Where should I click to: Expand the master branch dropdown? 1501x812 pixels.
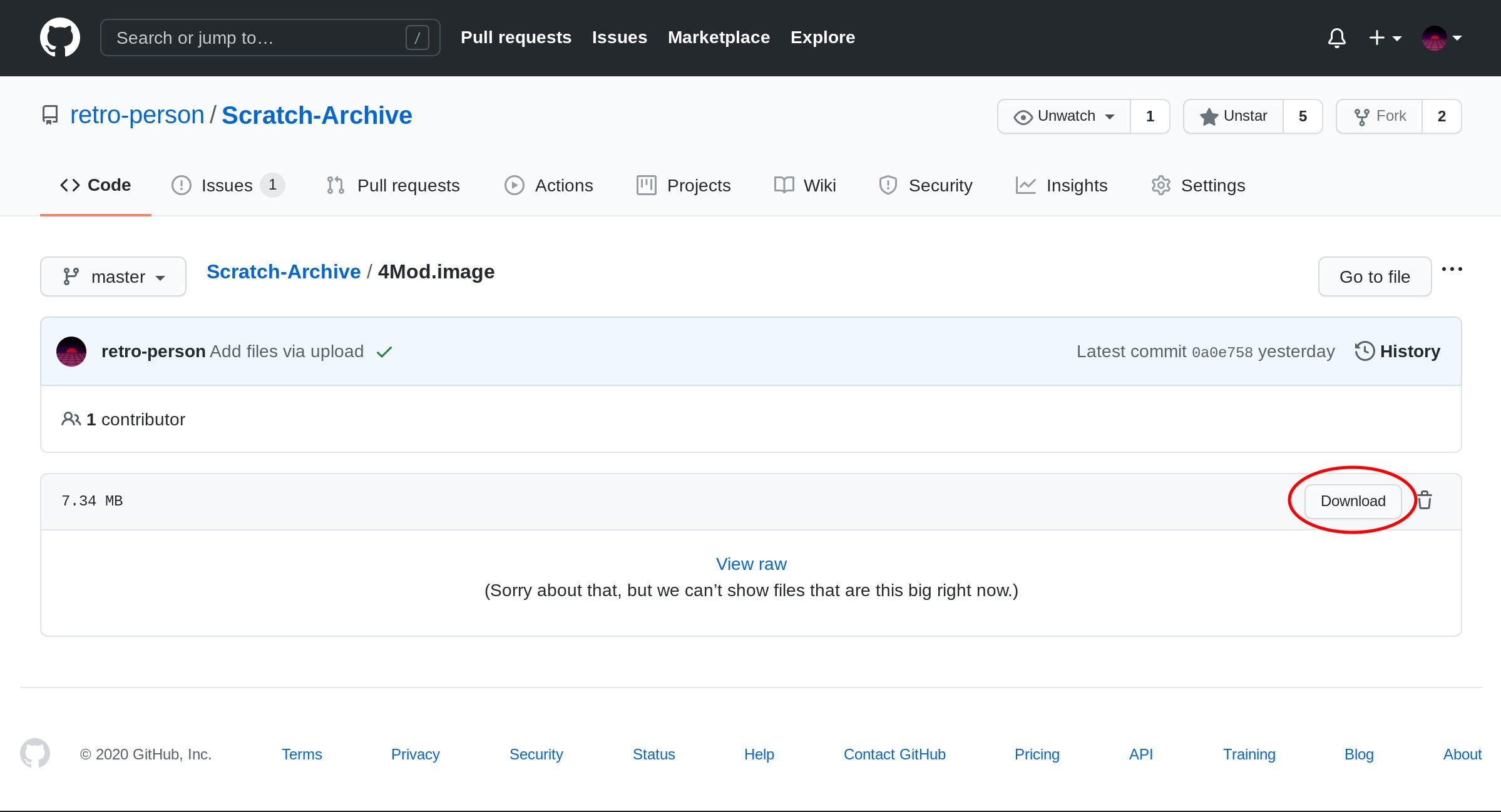(x=113, y=277)
